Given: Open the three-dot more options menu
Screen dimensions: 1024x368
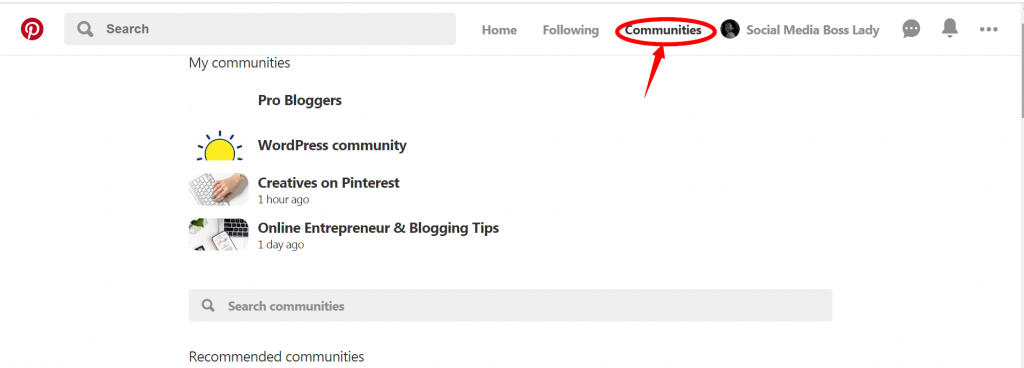Looking at the screenshot, I should click(x=989, y=29).
